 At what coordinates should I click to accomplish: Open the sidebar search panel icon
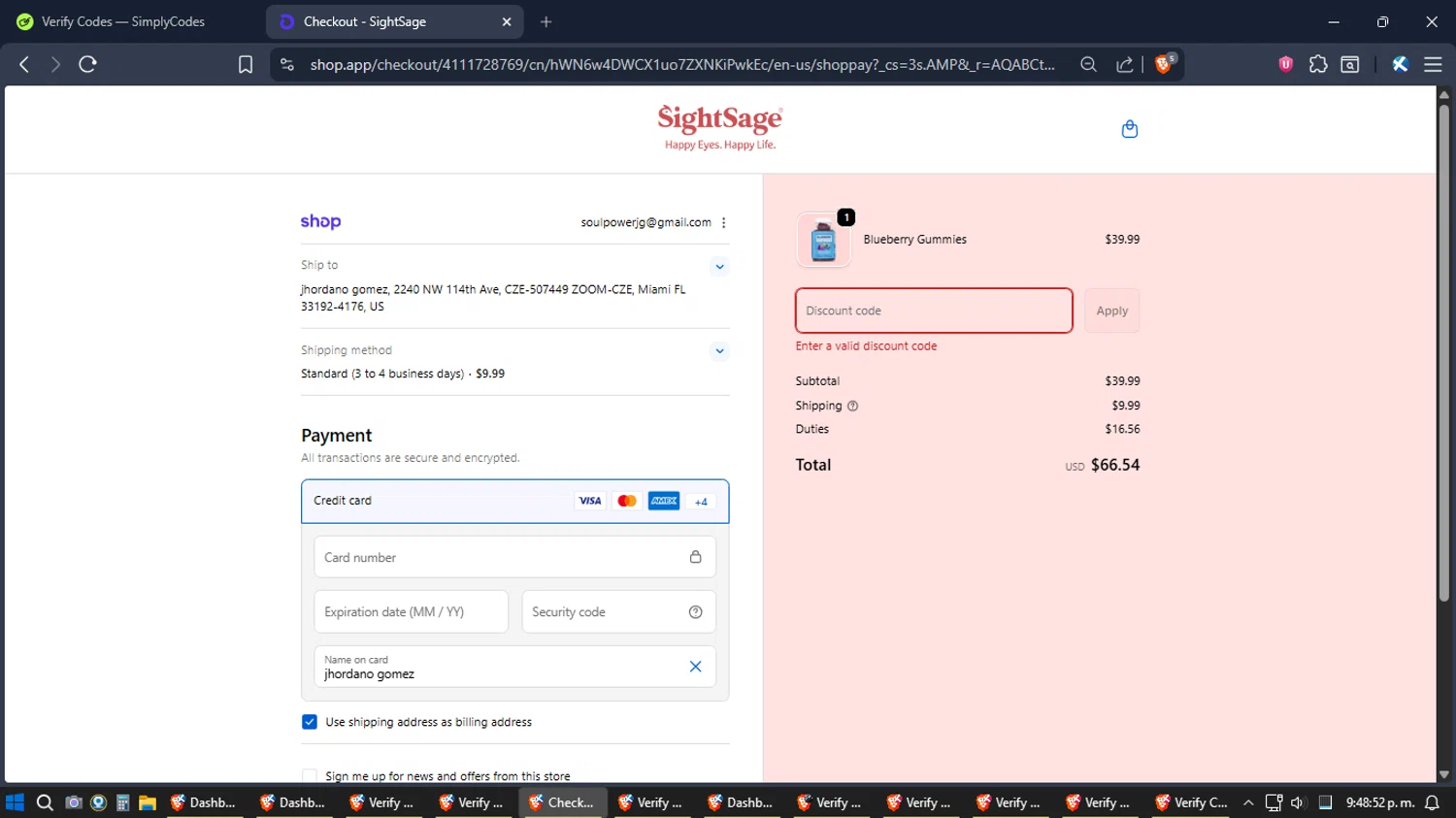pos(1350,64)
